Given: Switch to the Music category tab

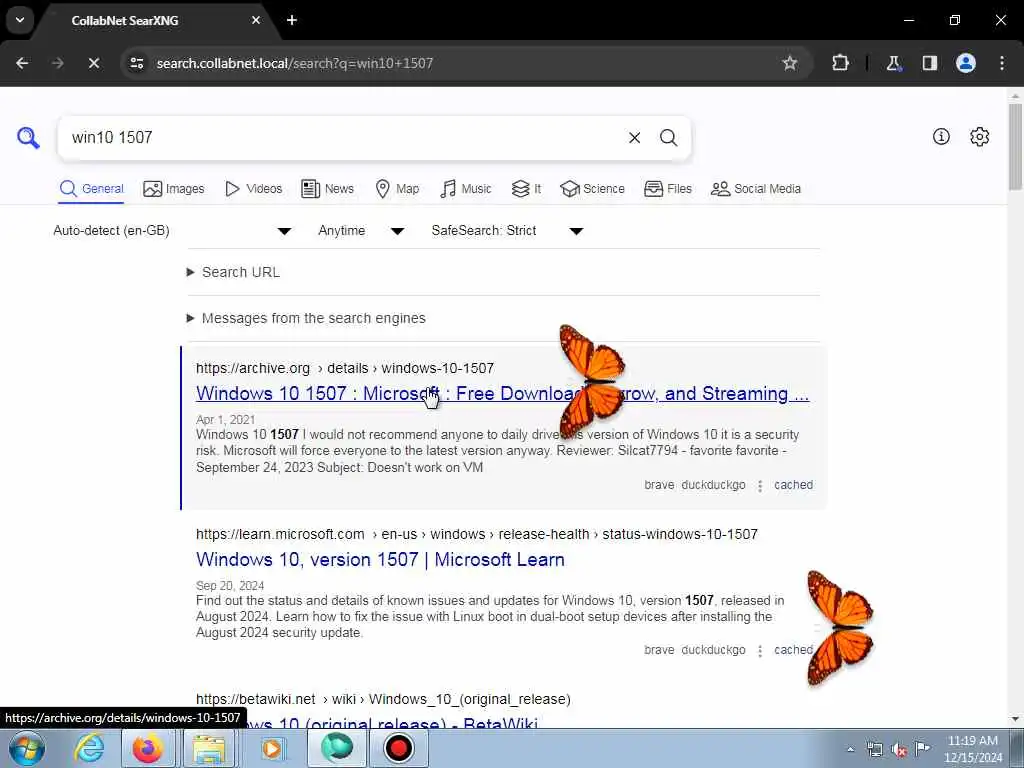Looking at the screenshot, I should click(466, 189).
